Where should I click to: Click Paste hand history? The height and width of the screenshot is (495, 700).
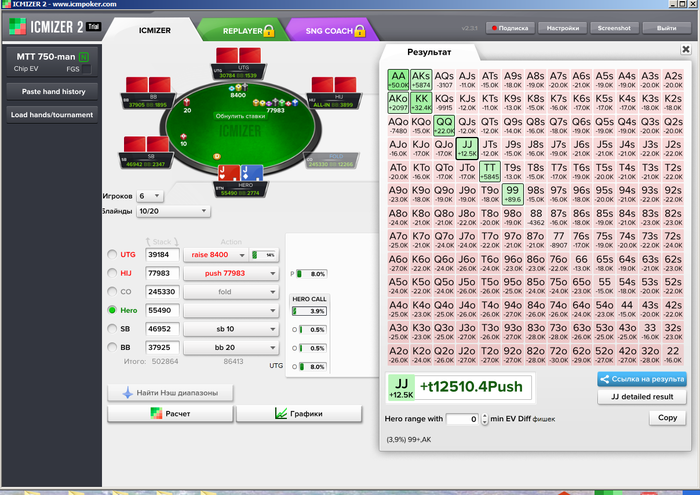tap(53, 92)
